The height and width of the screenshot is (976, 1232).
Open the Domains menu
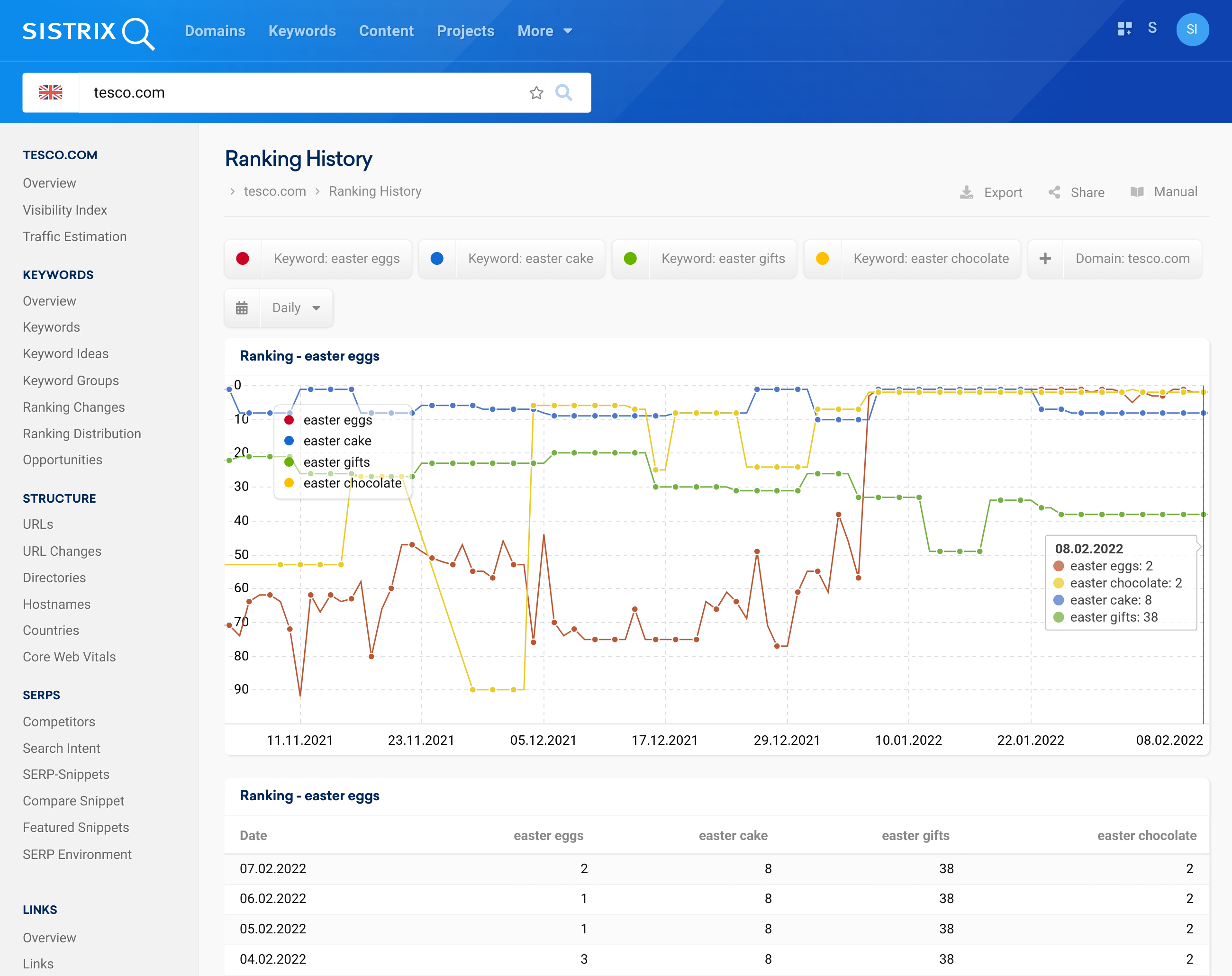point(215,31)
